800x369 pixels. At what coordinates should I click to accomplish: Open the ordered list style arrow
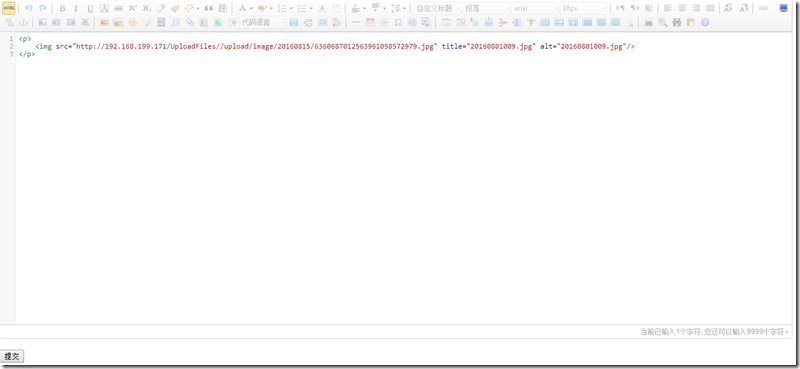pyautogui.click(x=291, y=8)
